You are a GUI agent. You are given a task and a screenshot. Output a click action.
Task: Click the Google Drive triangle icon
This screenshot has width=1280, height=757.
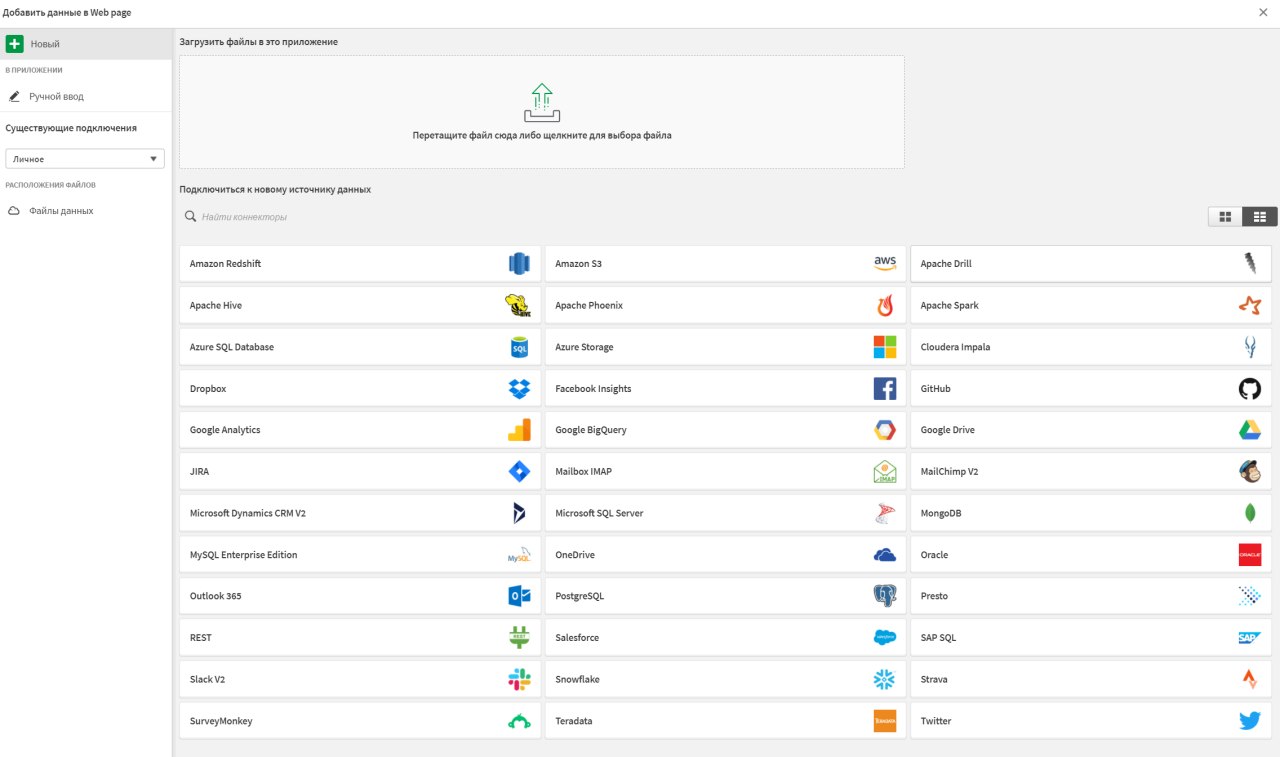(x=1249, y=430)
